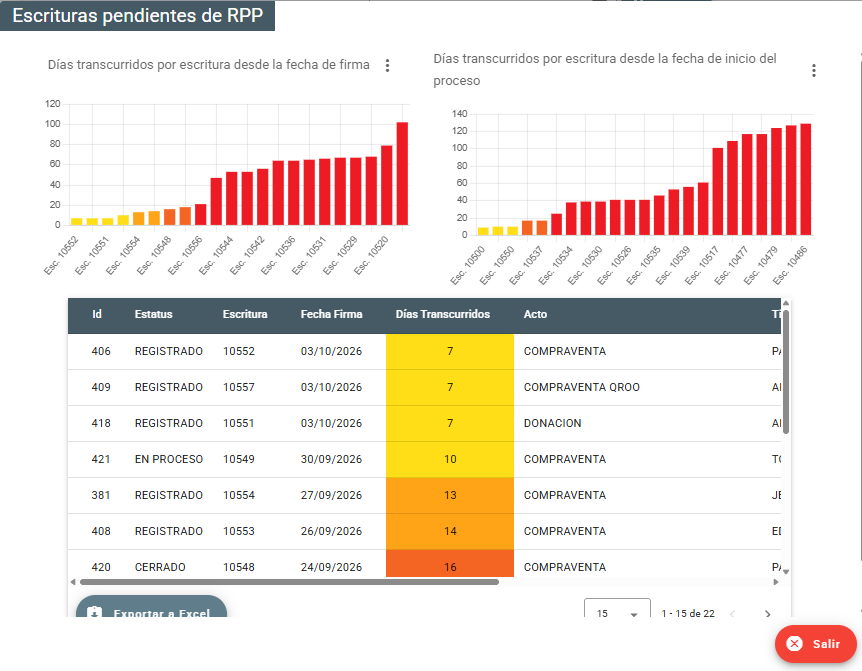Go to the next table page

pyautogui.click(x=767, y=613)
